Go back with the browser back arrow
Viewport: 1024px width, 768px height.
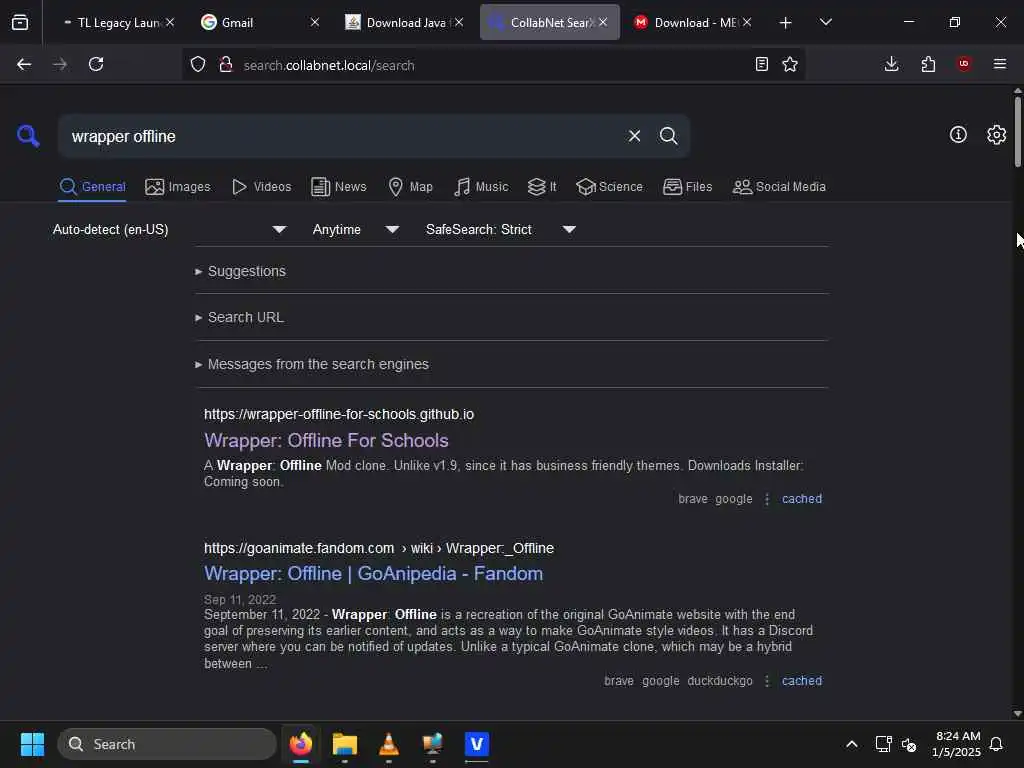point(24,64)
